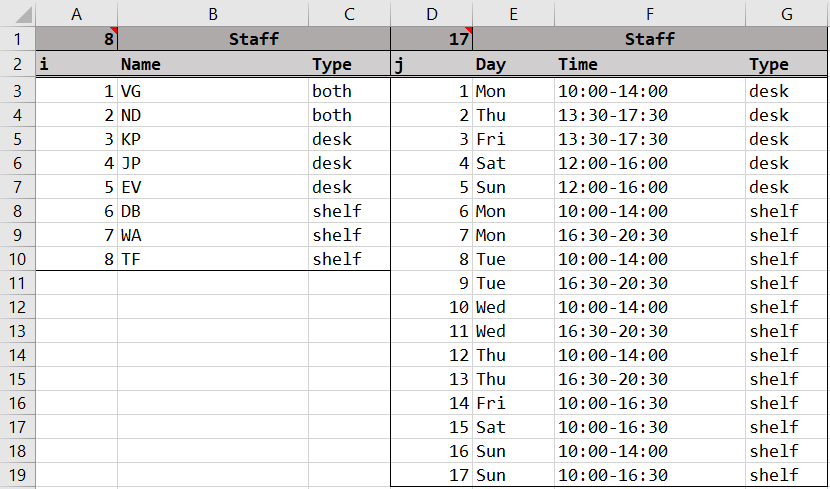Click the "Time" header cell
Viewport: 830px width, 489px height.
(x=649, y=65)
